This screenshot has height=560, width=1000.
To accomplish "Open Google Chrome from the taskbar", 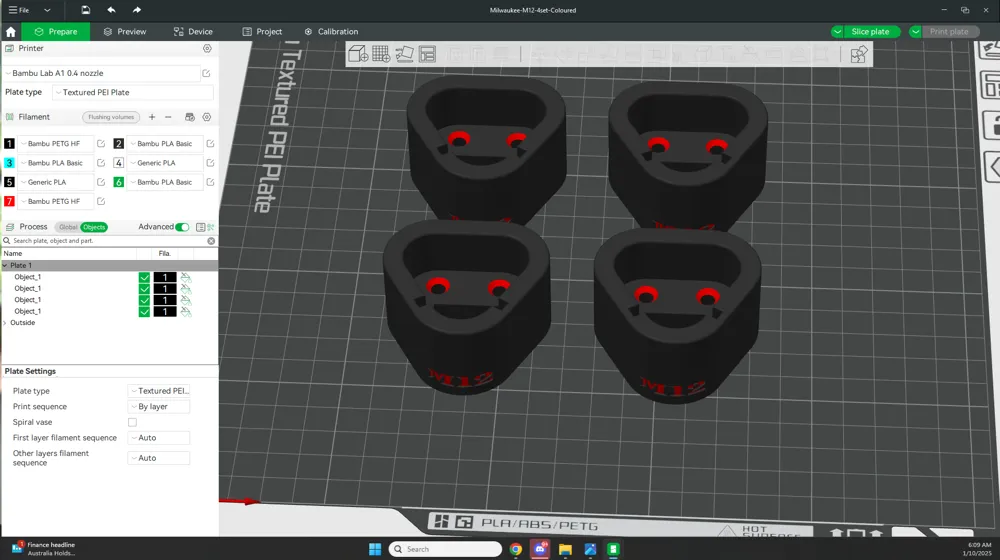I will point(516,549).
